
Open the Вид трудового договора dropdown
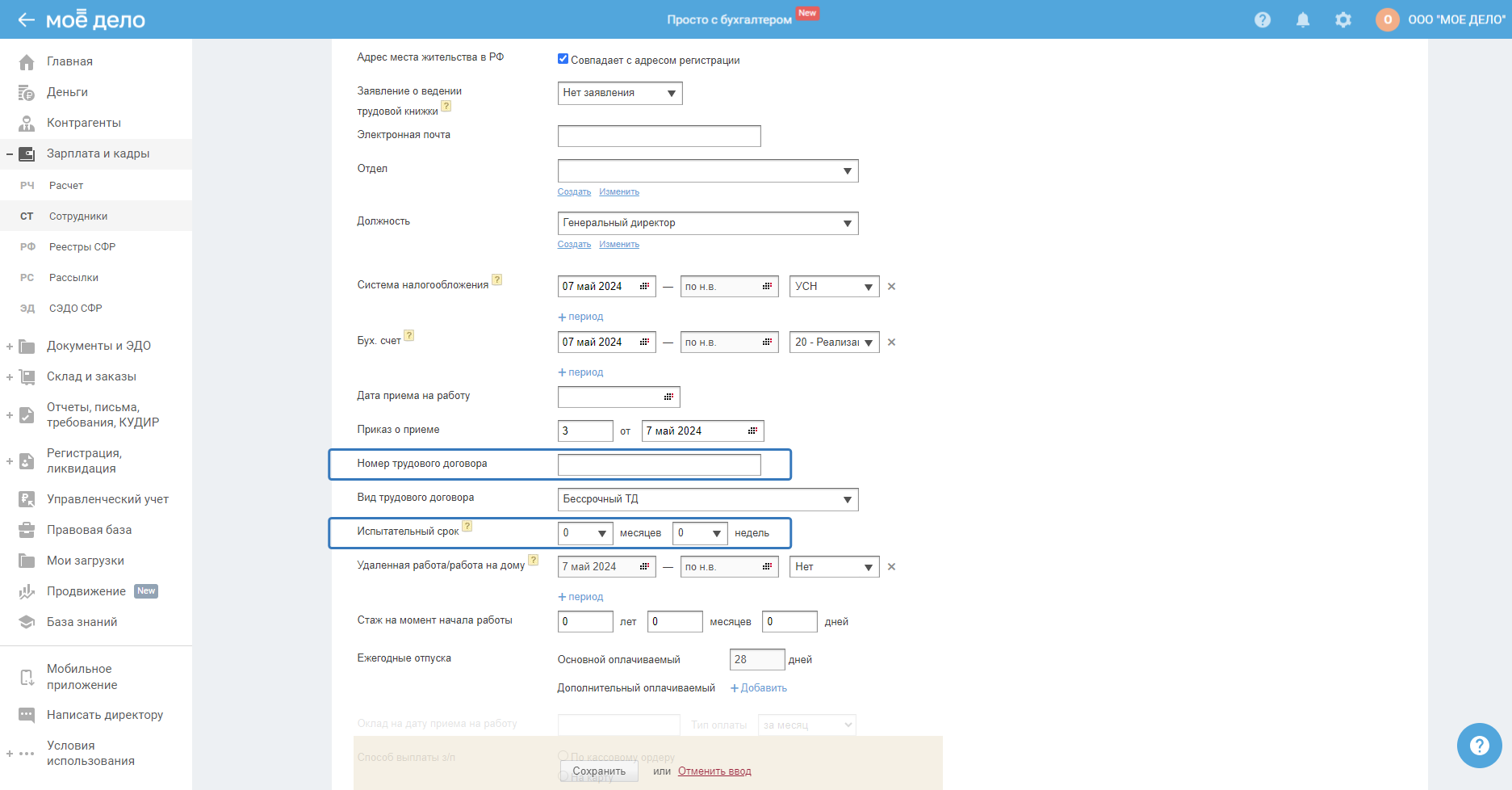pos(708,500)
